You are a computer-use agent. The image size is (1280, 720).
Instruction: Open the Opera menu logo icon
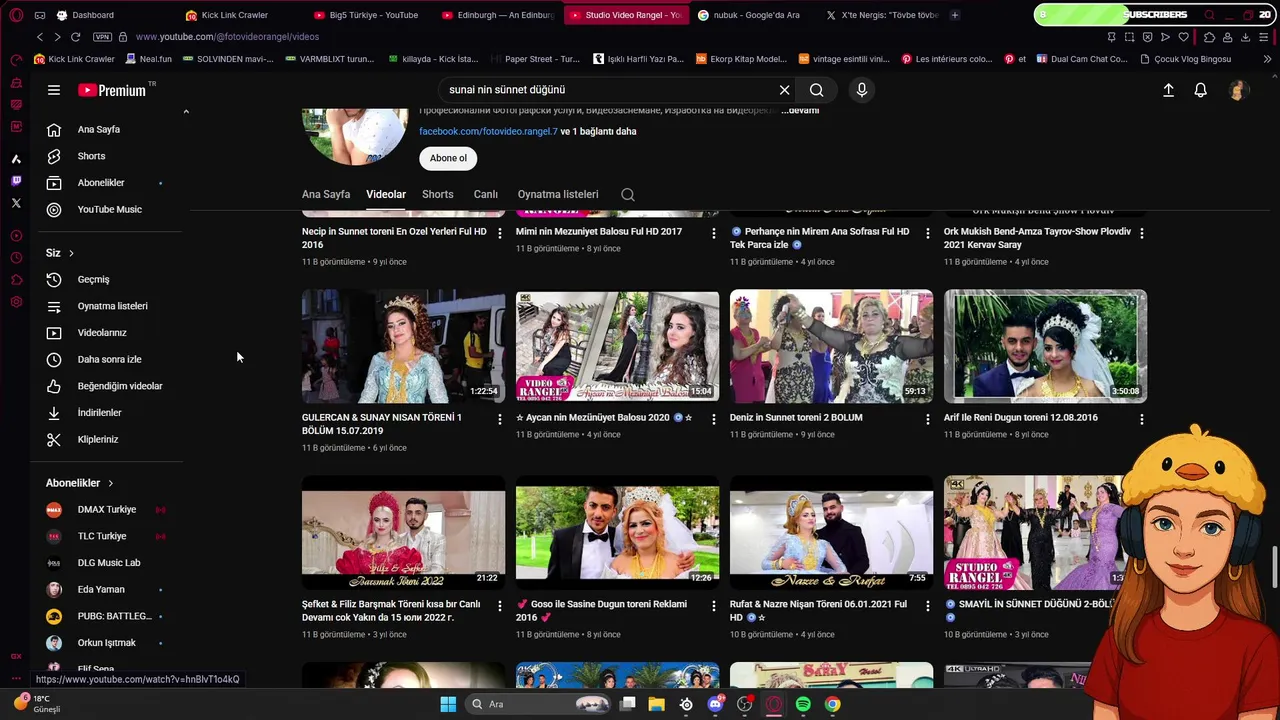pos(16,15)
